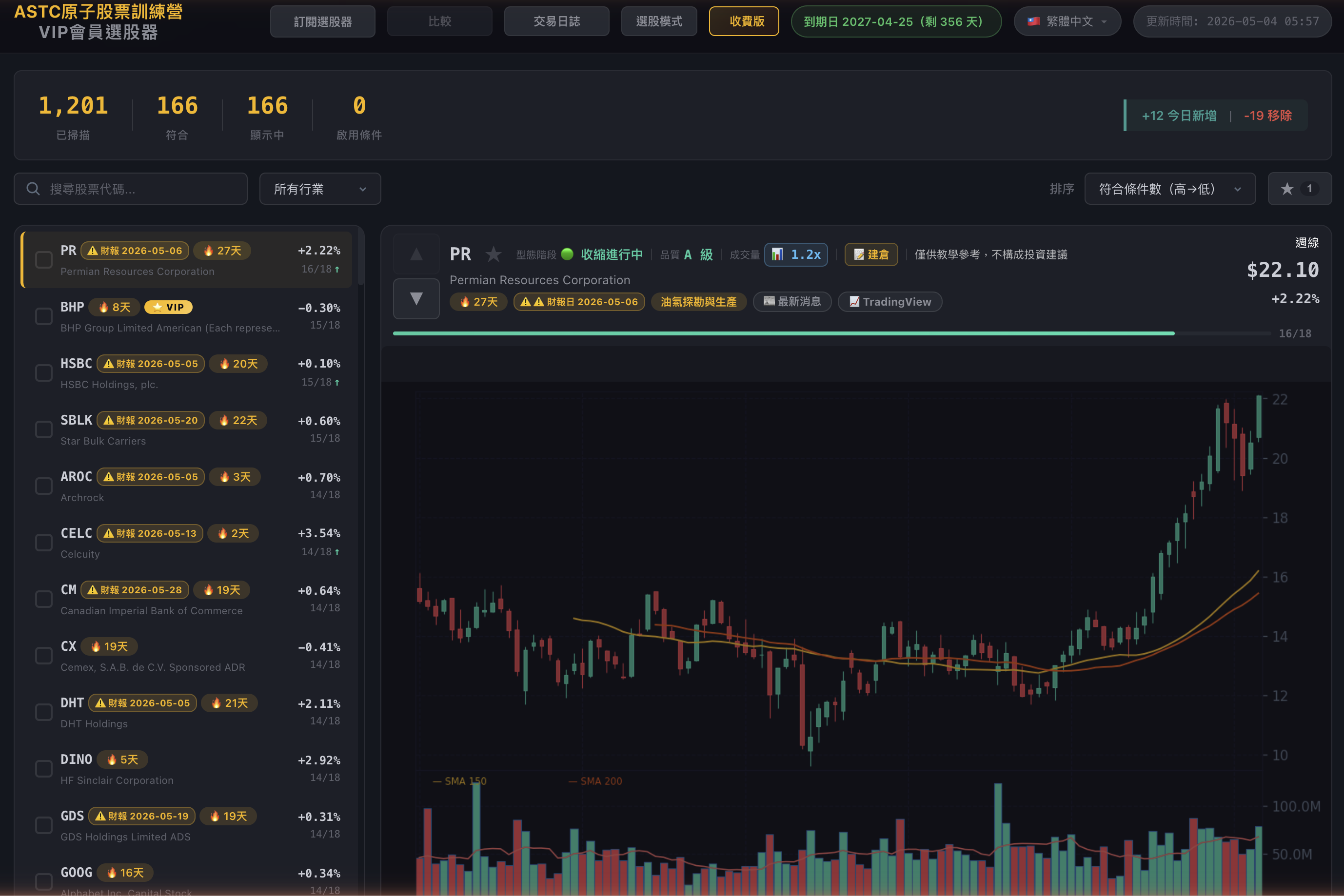Click the 搜尋股票代碼 search field
Viewport: 1344px width, 896px height.
(x=130, y=189)
